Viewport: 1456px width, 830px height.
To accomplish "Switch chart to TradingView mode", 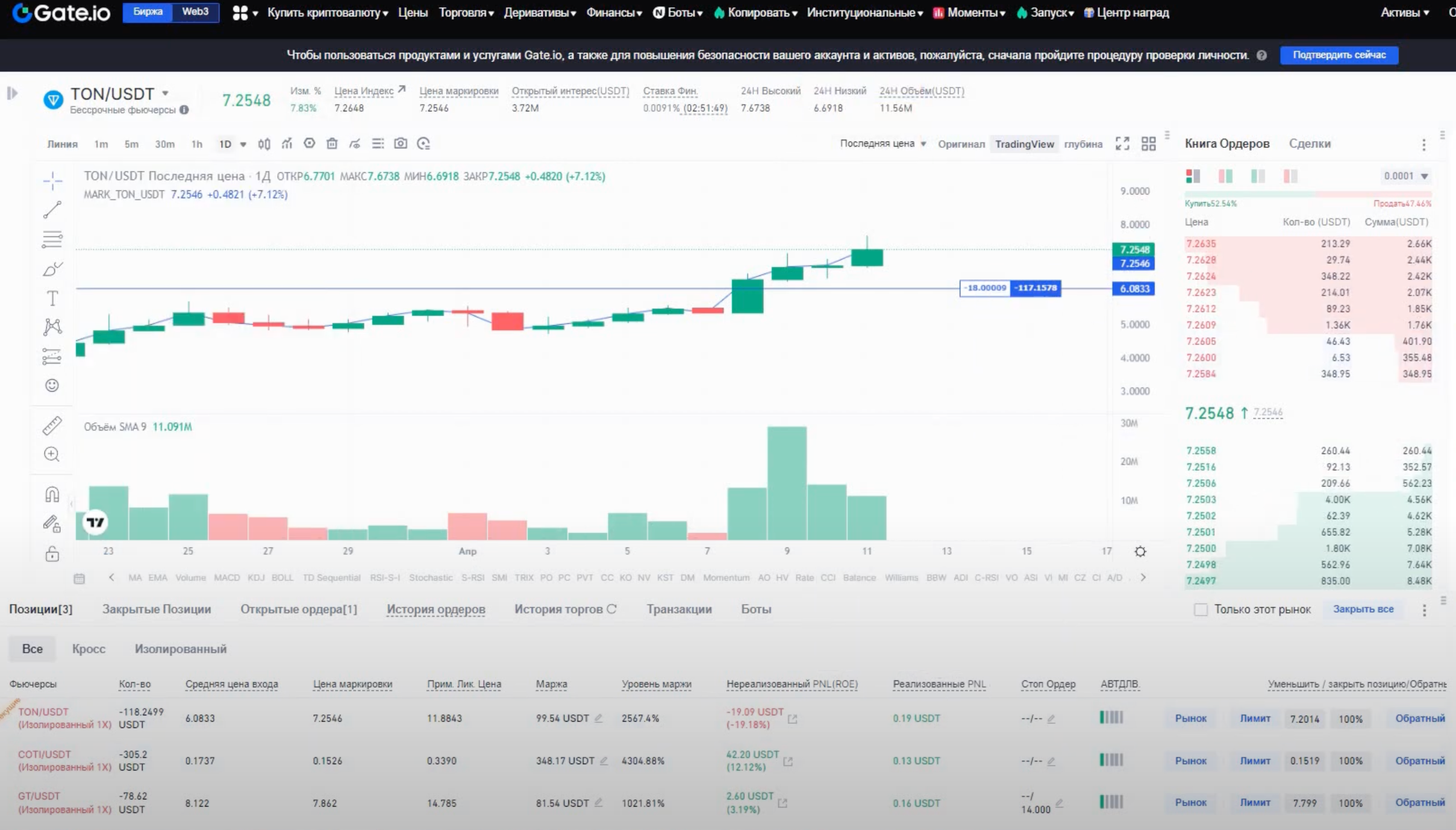I will coord(1024,144).
